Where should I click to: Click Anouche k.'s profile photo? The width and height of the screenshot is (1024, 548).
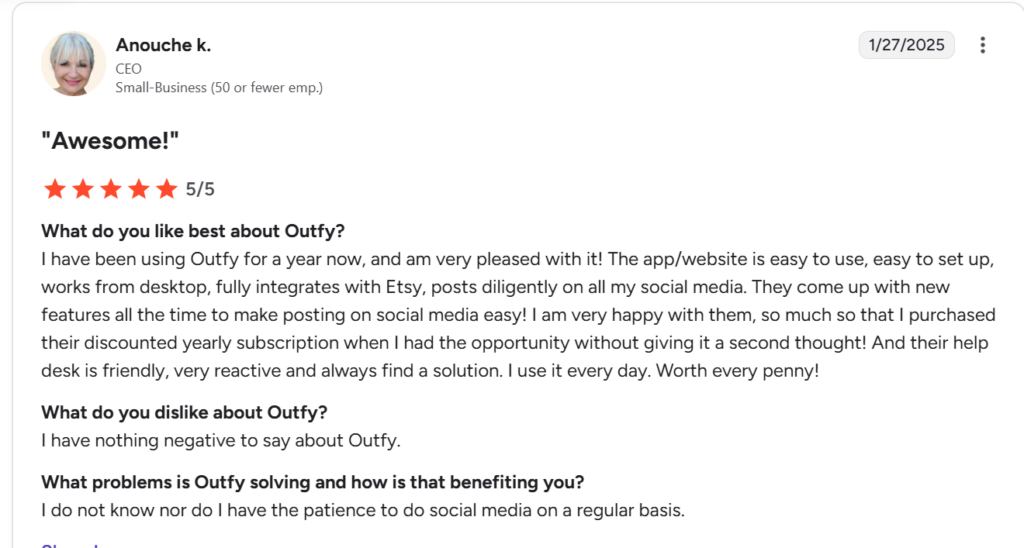click(73, 64)
